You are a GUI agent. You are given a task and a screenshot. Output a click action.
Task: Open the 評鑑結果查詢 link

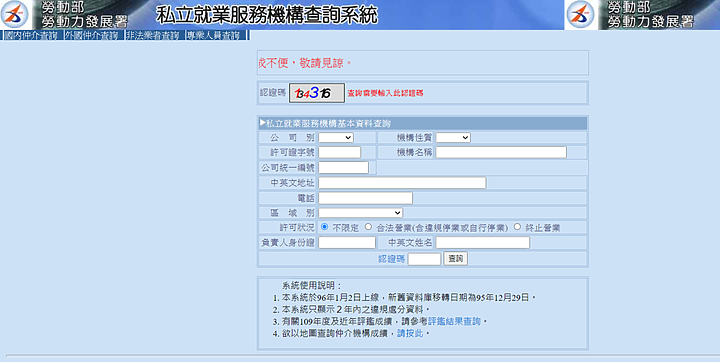(x=454, y=321)
